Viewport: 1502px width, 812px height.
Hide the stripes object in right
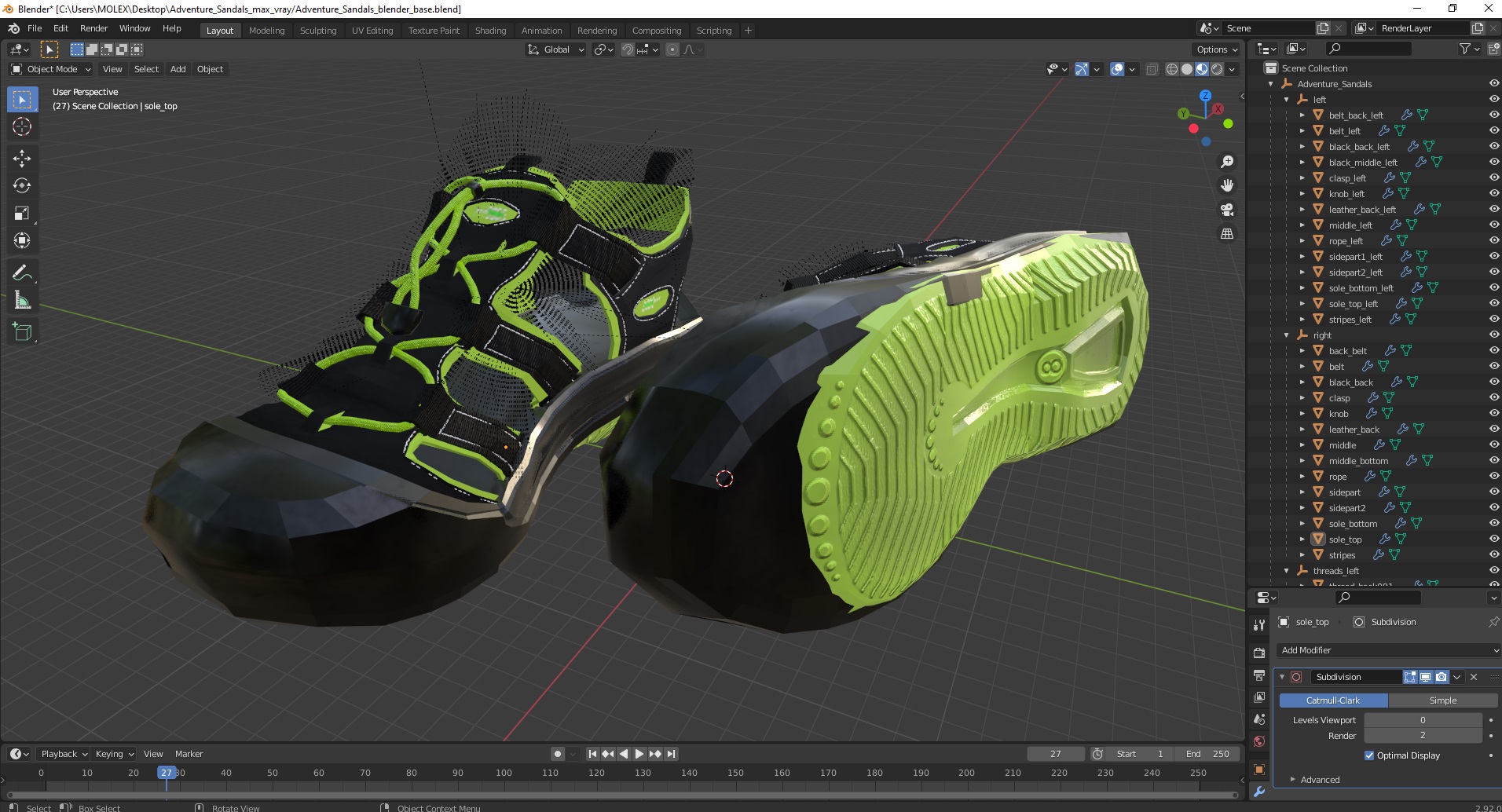pyautogui.click(x=1493, y=555)
